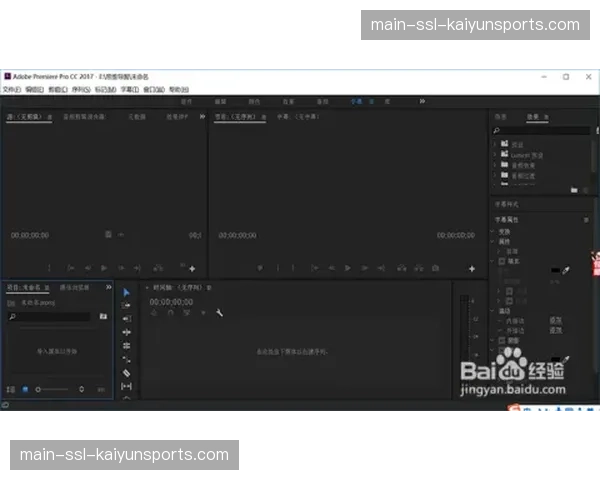This screenshot has height=480, width=600.
Task: Click Mark Out in Program monitor
Action: [x=293, y=268]
